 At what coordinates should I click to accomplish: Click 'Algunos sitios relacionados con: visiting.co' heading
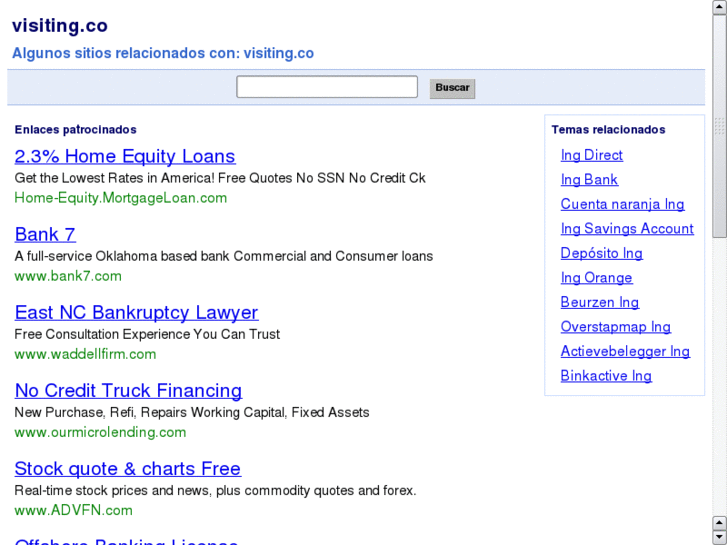point(163,53)
